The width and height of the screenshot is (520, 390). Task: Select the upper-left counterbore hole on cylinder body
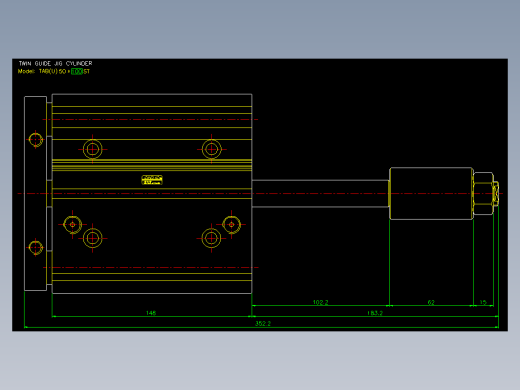92,149
